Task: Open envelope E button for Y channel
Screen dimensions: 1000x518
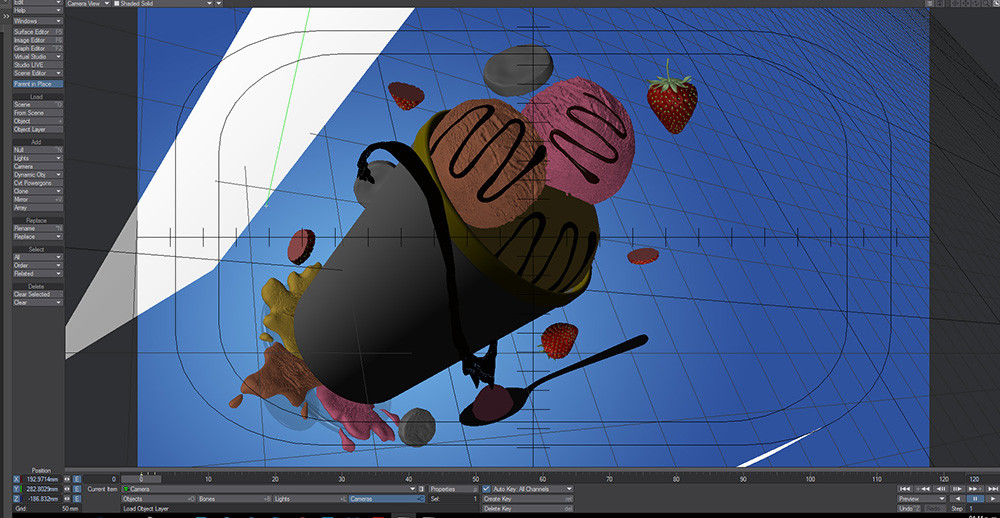Action: [77, 489]
